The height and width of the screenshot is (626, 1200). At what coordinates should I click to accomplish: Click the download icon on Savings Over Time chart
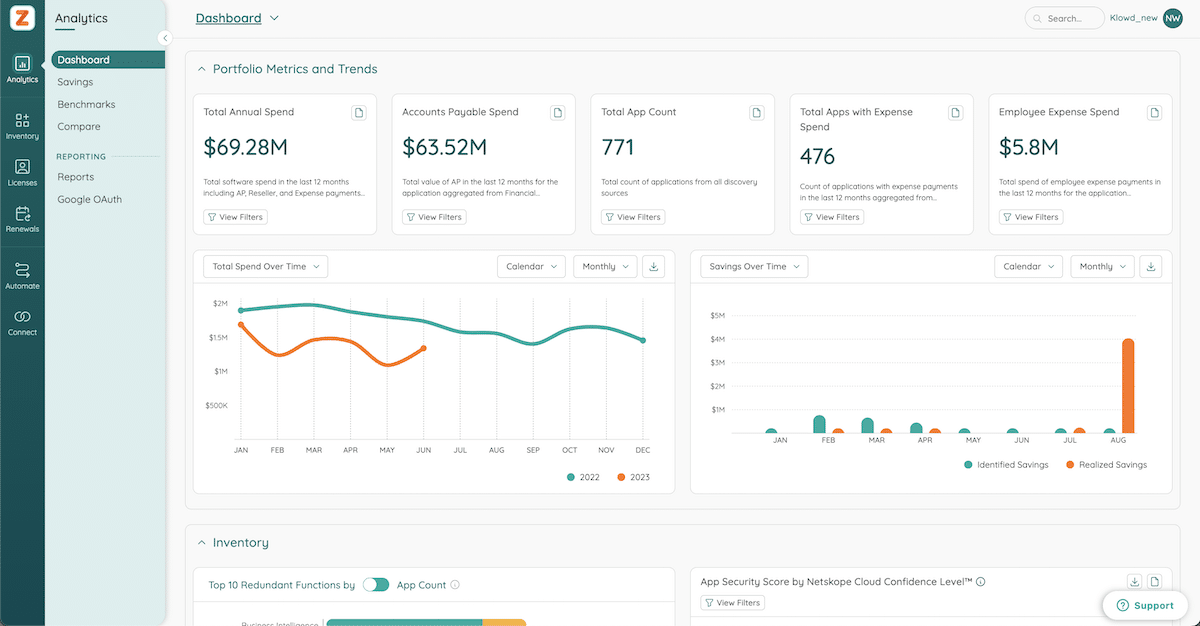[x=1150, y=266]
